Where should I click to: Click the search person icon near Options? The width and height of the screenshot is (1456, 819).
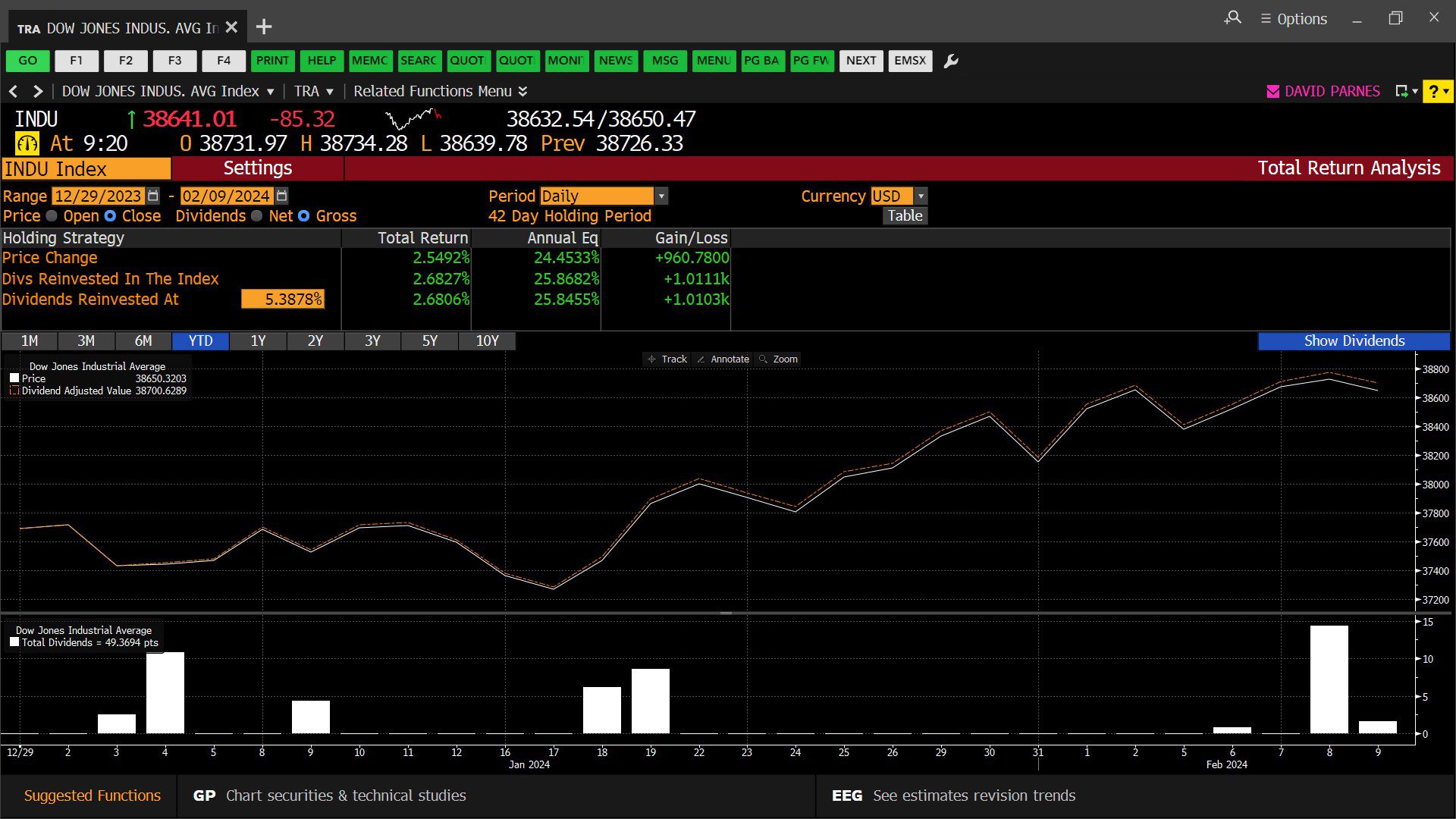point(1233,17)
